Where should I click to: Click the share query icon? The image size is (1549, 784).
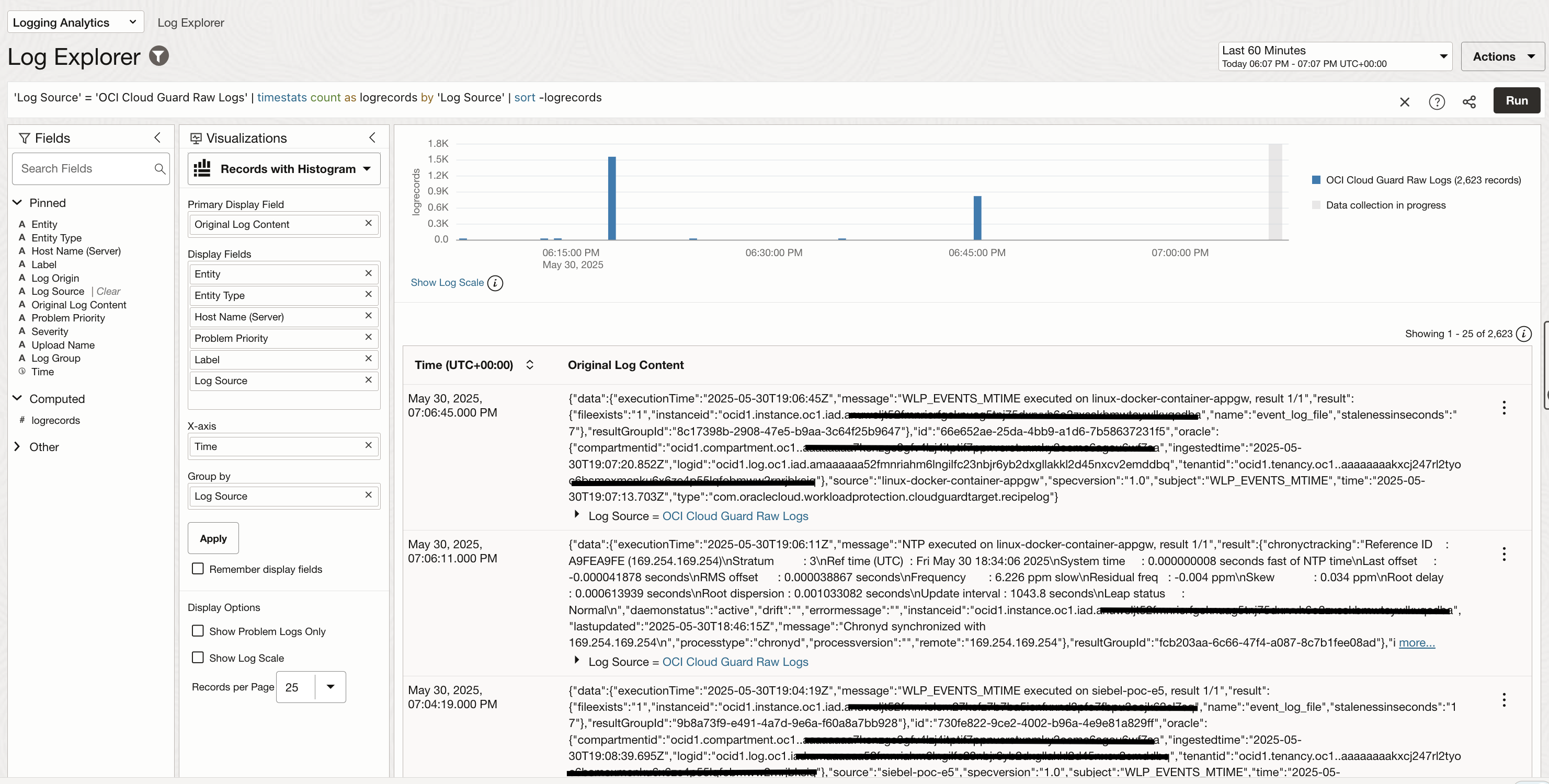(x=1469, y=101)
